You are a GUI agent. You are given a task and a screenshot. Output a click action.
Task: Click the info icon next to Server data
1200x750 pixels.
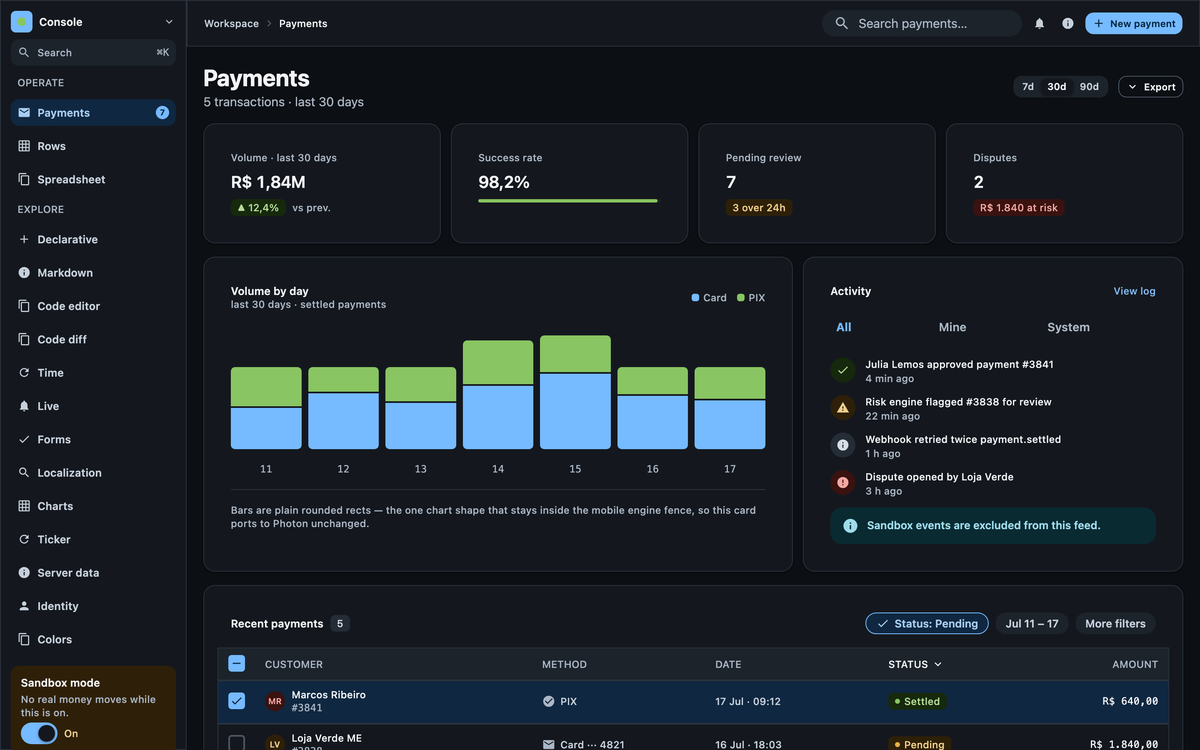point(24,573)
